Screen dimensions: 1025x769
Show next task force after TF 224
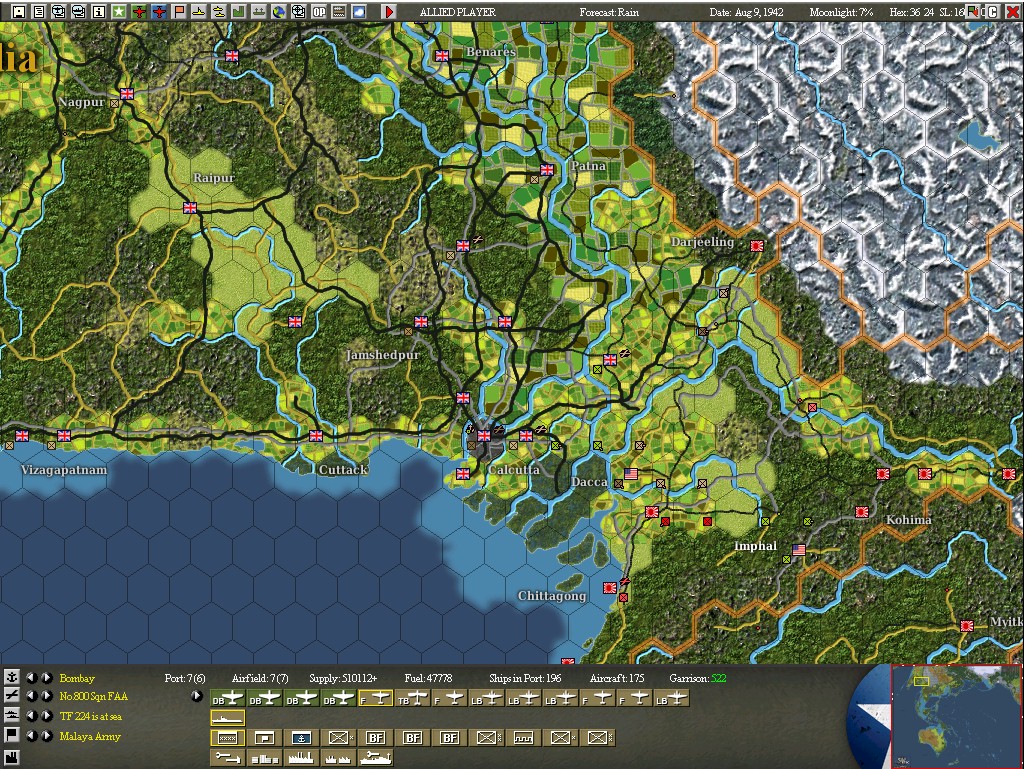[47, 716]
